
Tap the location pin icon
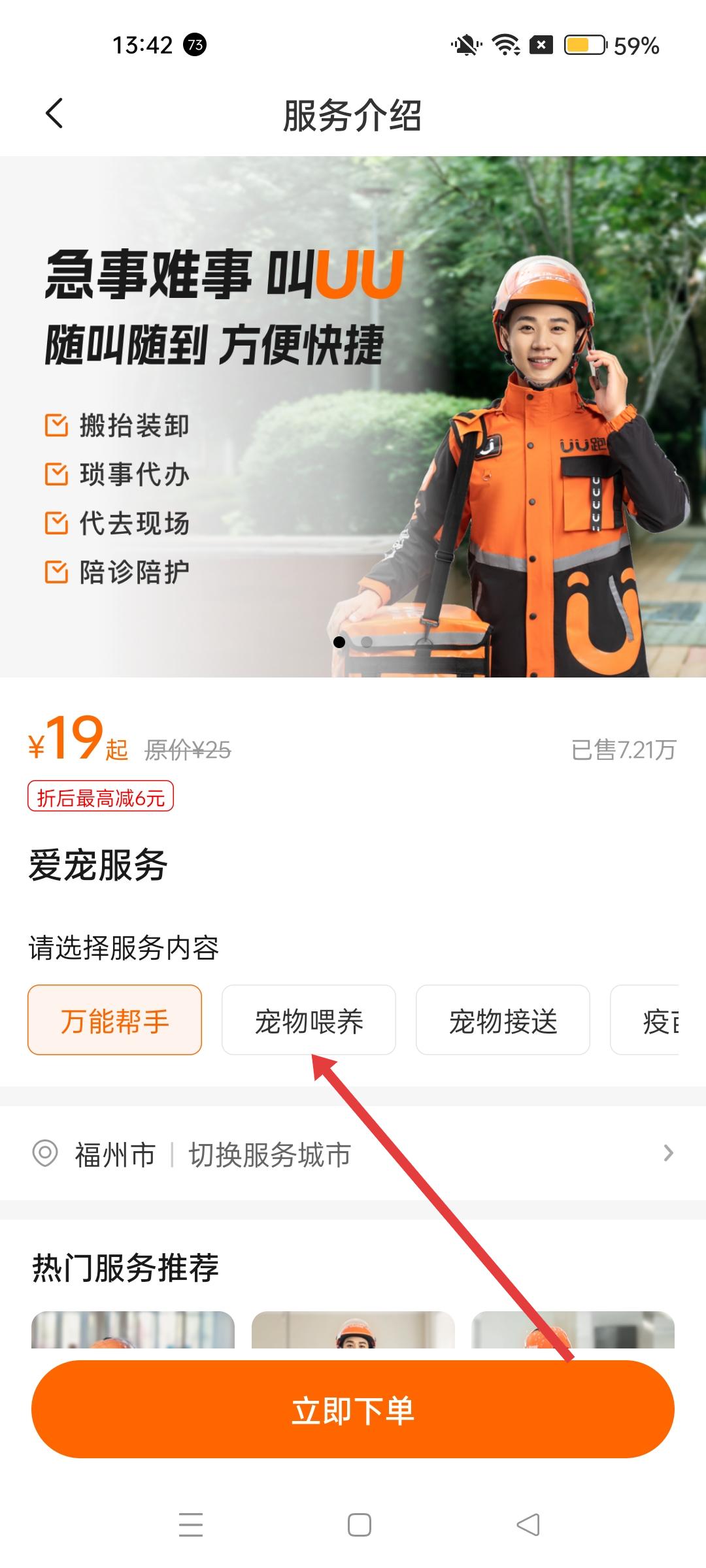45,1153
